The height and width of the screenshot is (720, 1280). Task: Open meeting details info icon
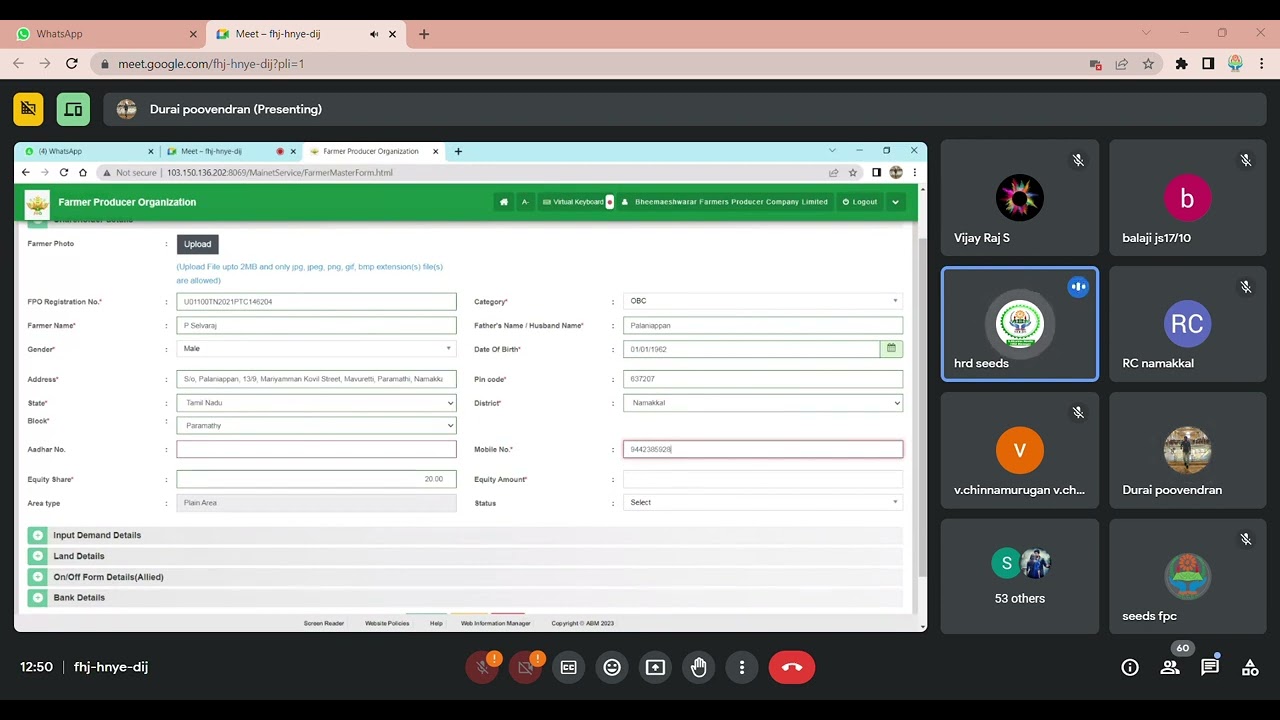pyautogui.click(x=1130, y=667)
